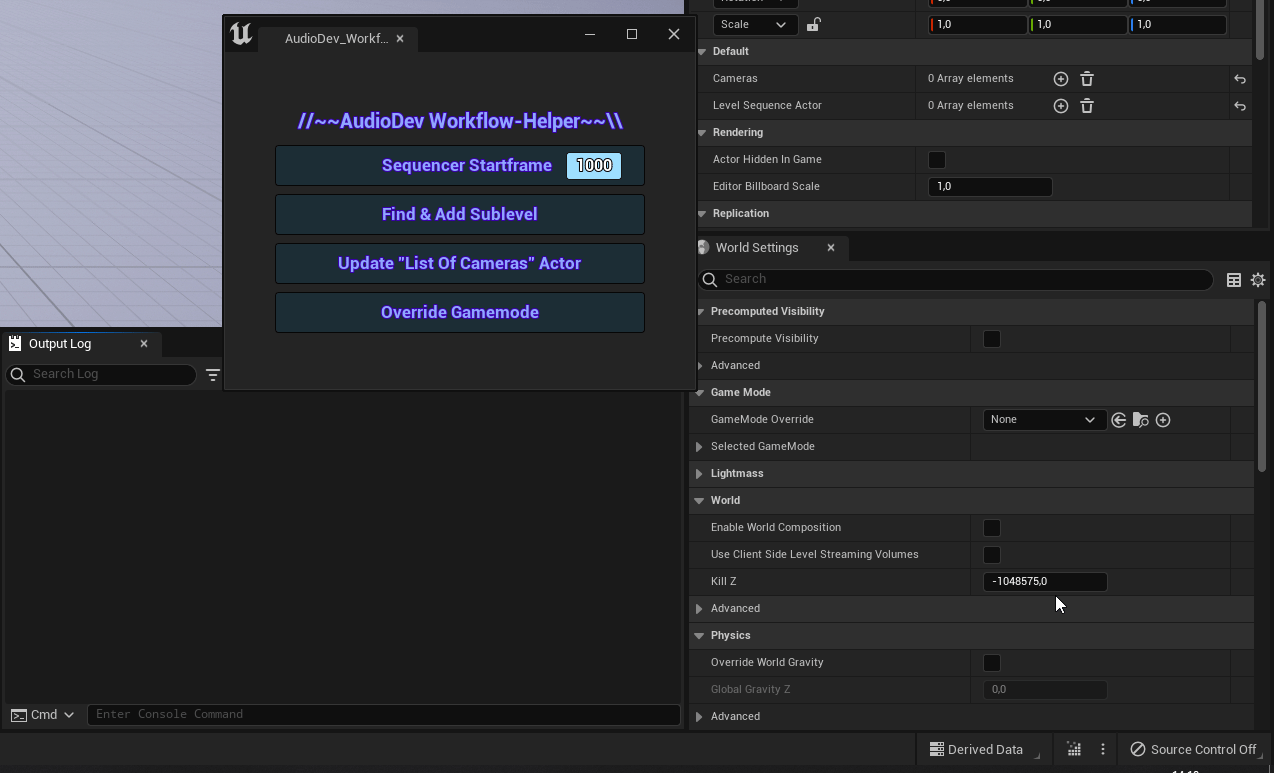
Task: Collapse the World section
Action: pos(700,501)
